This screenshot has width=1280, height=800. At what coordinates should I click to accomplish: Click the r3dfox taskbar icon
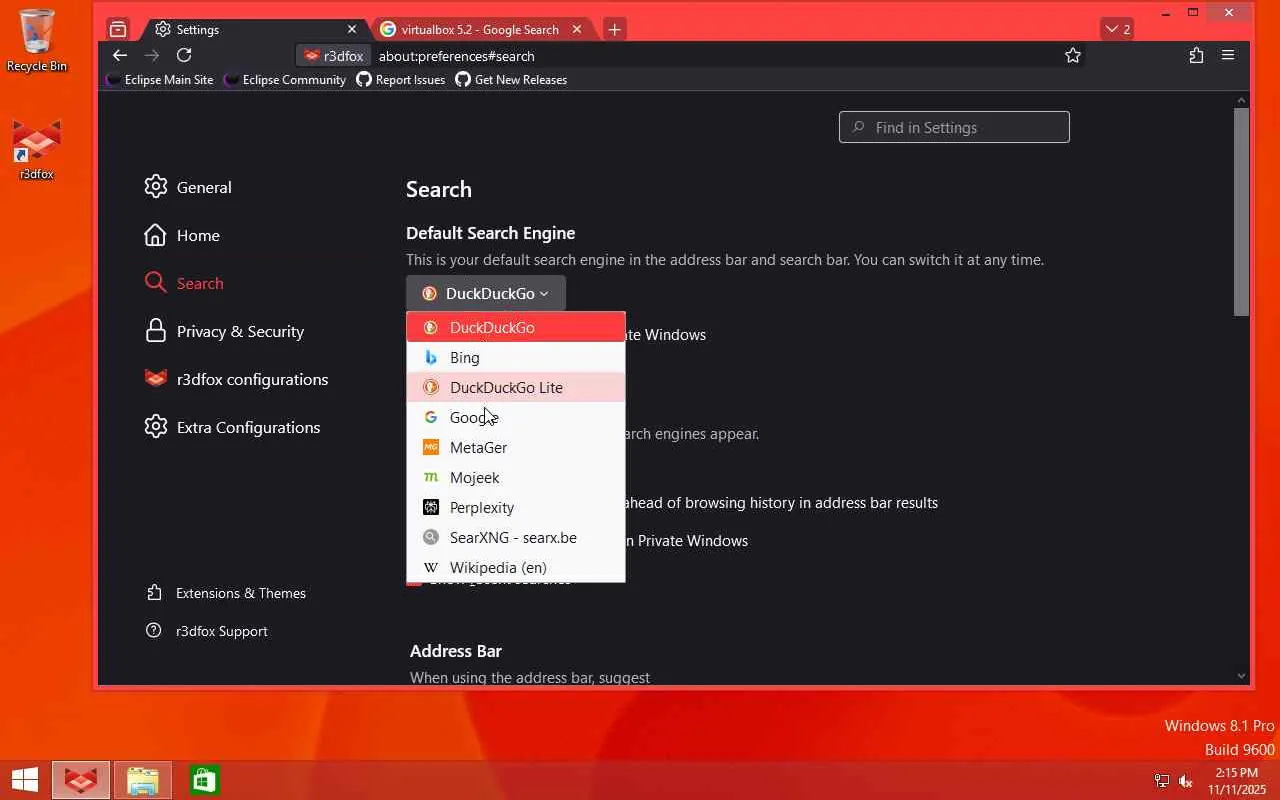pyautogui.click(x=81, y=780)
